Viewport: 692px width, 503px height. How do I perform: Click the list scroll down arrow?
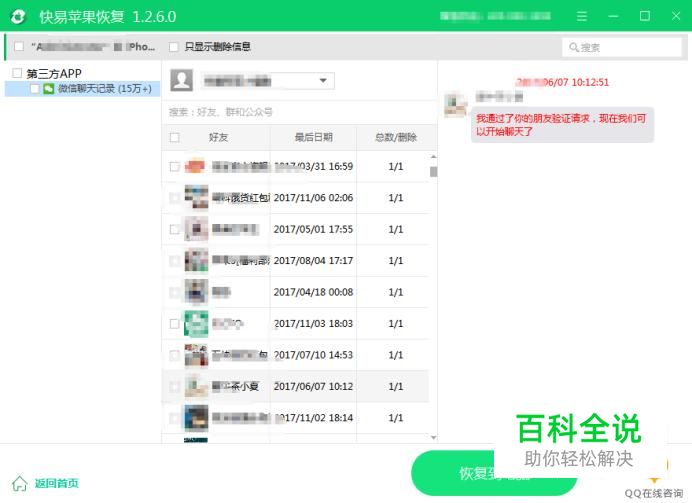point(433,437)
